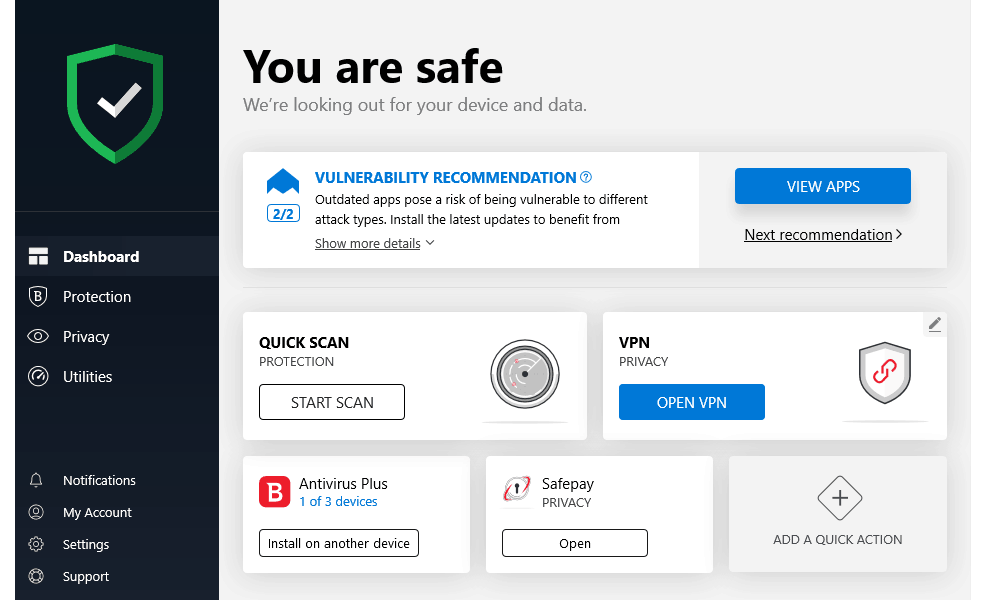This screenshot has width=1000, height=600.
Task: Follow the 1 of 3 devices link
Action: point(338,502)
